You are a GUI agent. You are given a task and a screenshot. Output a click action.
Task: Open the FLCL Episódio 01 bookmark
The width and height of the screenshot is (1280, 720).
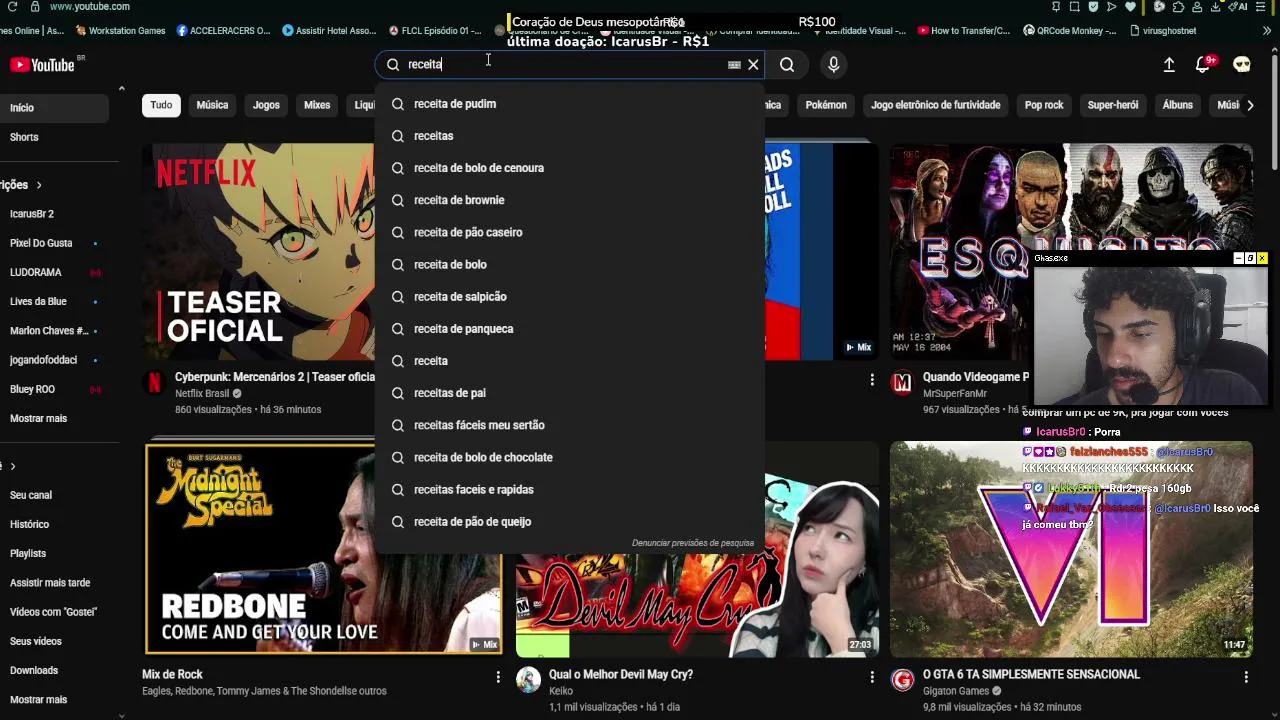coord(435,31)
